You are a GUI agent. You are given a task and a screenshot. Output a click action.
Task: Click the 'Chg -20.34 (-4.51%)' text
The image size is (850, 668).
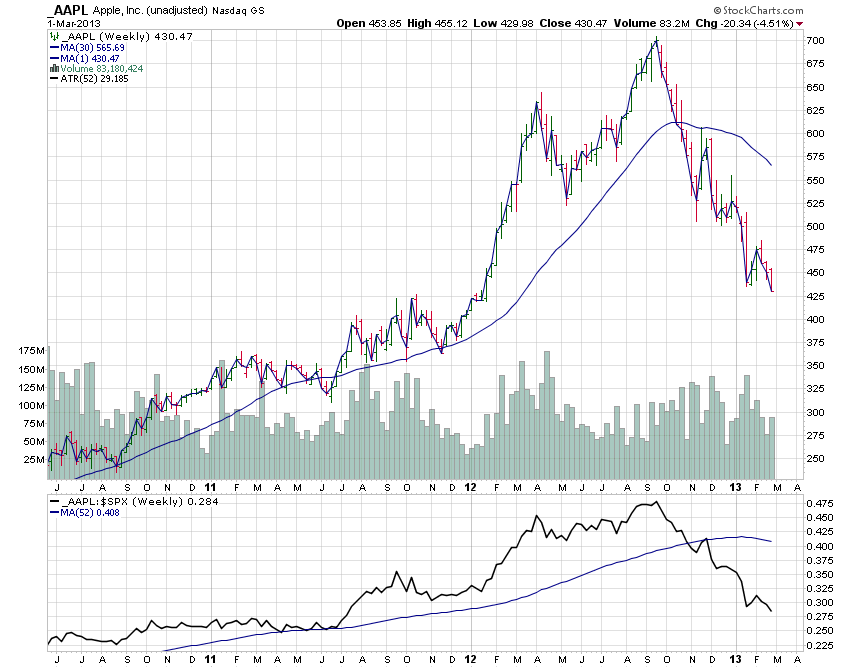pos(744,23)
